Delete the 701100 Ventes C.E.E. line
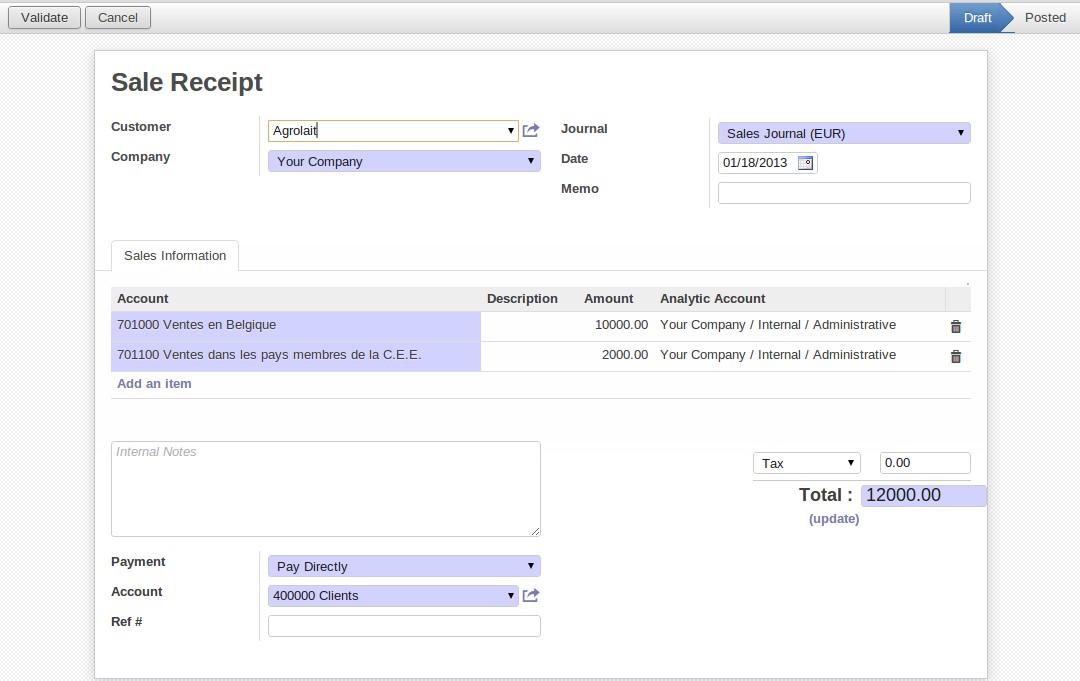This screenshot has height=681, width=1080. (955, 356)
